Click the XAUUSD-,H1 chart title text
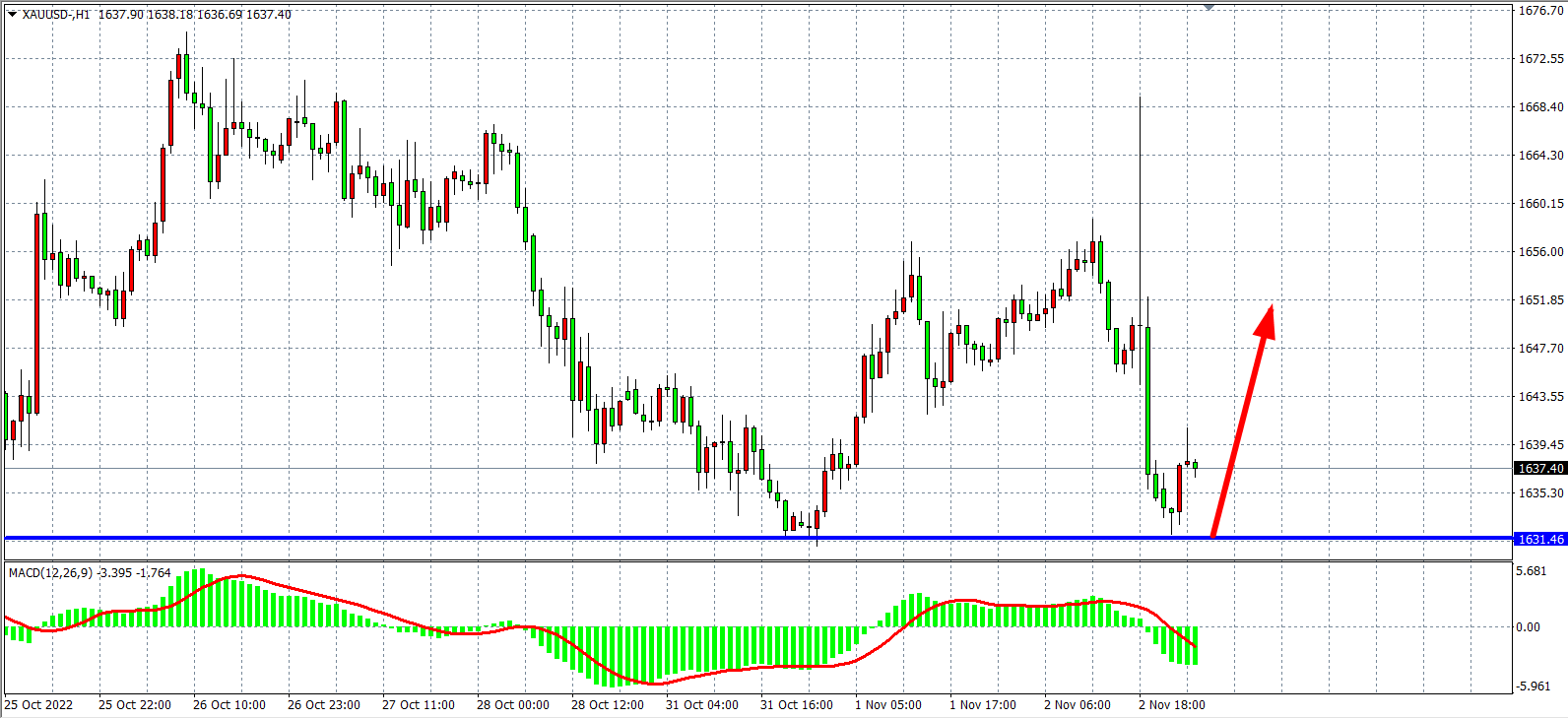1568x719 pixels. tap(56, 15)
